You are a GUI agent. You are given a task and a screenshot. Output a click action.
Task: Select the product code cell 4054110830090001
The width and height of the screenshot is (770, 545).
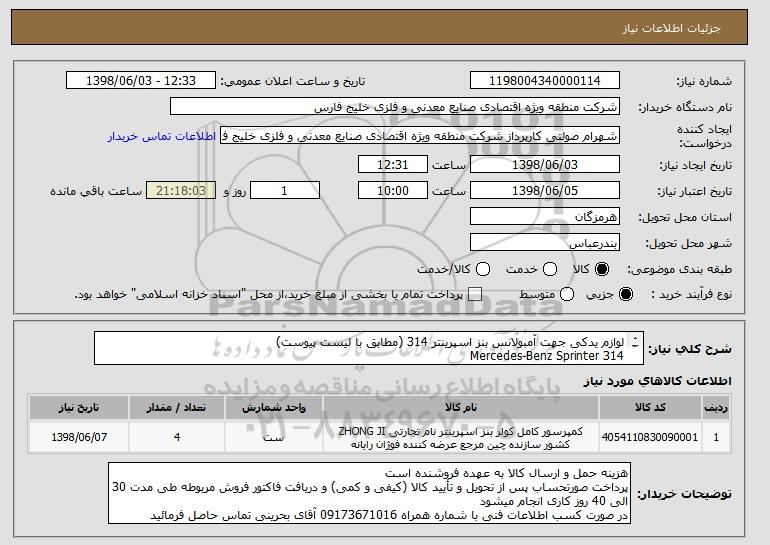point(650,437)
